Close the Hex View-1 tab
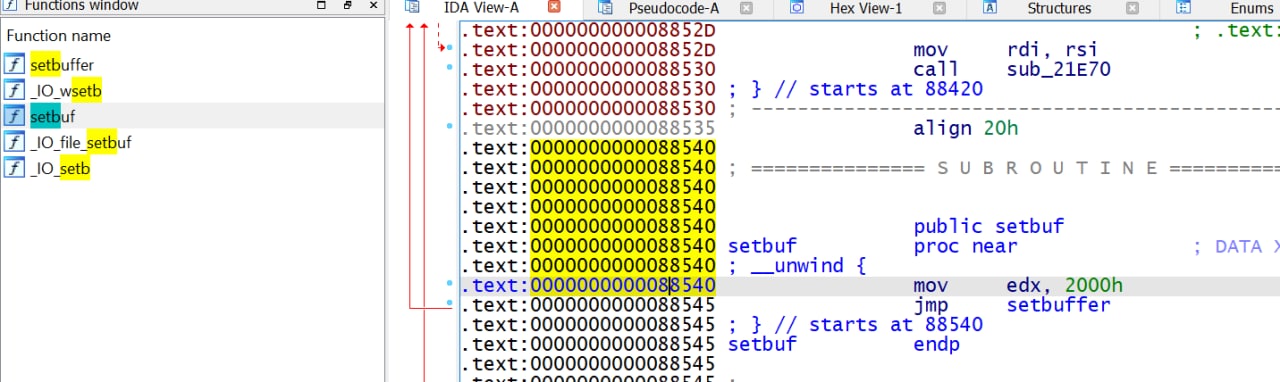 [938, 8]
